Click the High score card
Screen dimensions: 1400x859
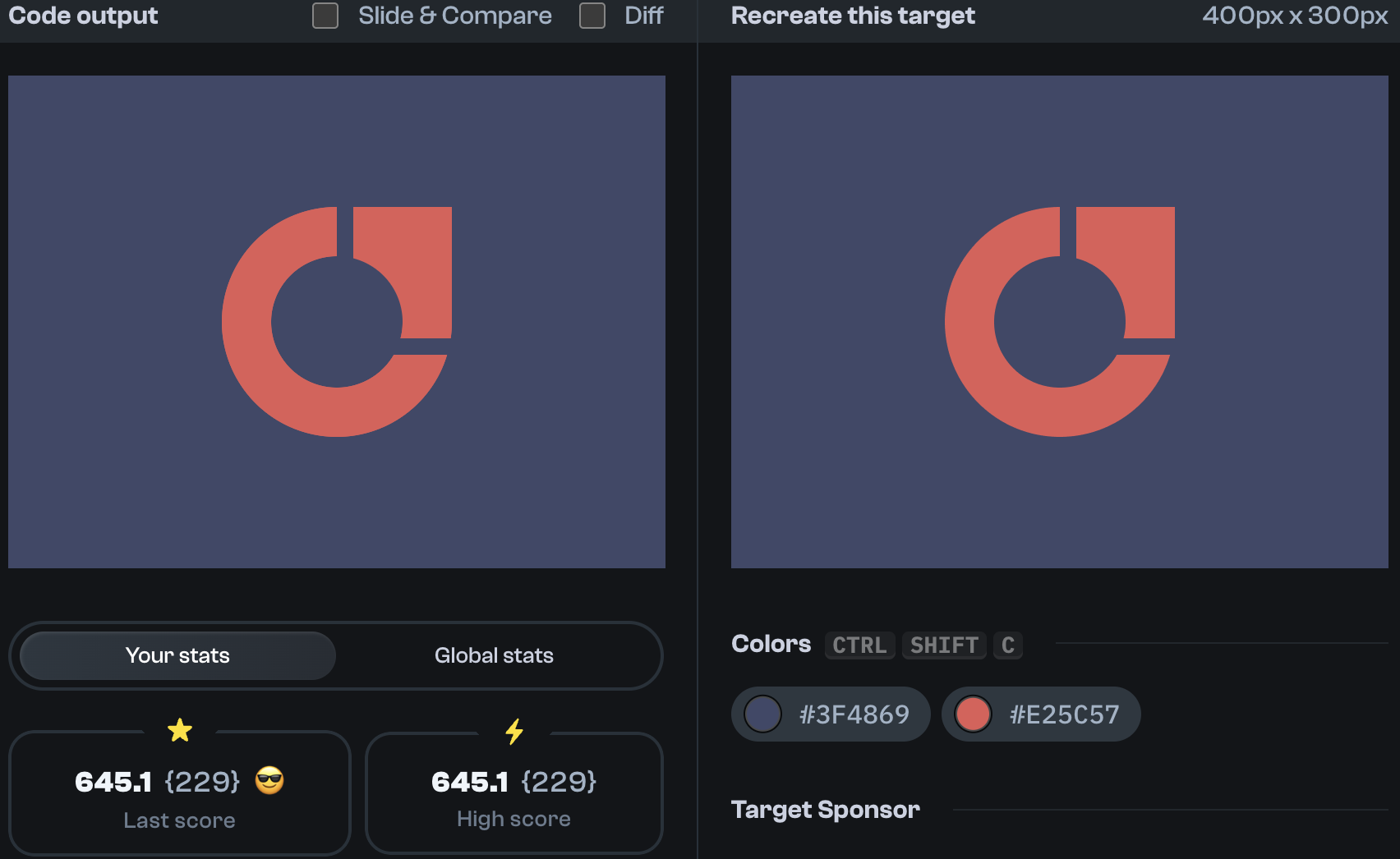pyautogui.click(x=514, y=792)
